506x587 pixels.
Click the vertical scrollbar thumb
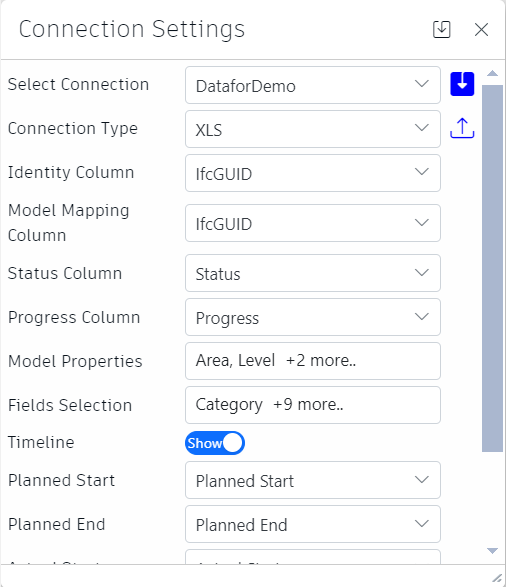coord(492,268)
